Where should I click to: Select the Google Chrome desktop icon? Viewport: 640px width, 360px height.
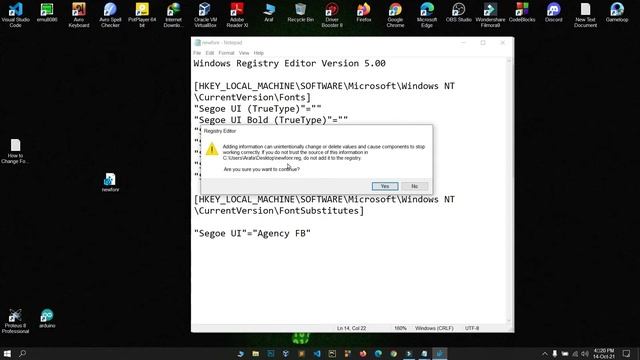point(395,14)
